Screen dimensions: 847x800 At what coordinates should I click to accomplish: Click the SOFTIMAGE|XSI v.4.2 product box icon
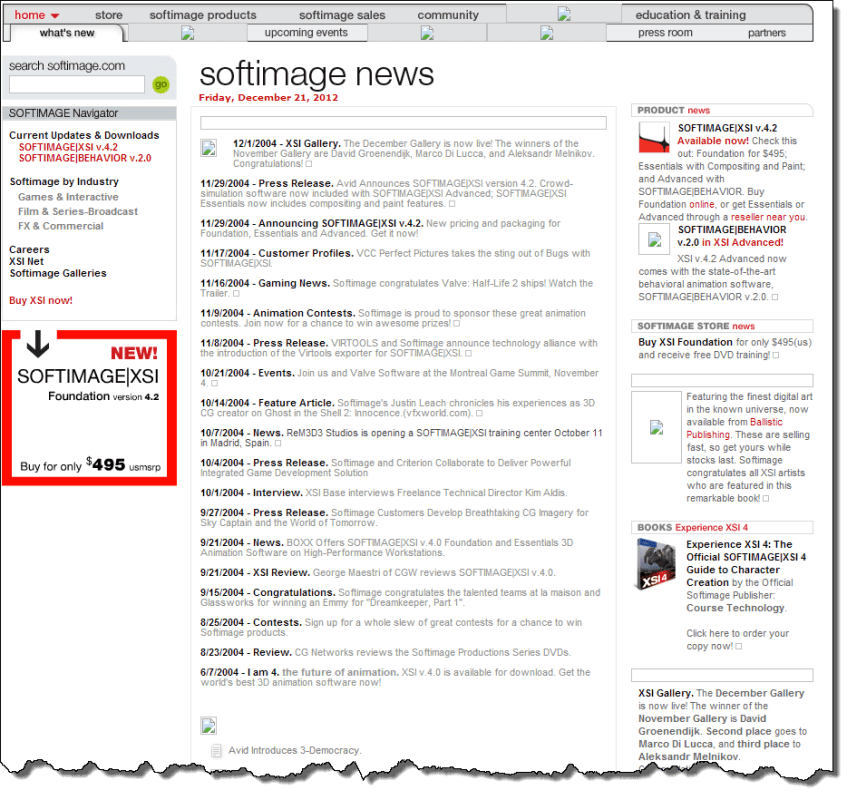(x=654, y=137)
